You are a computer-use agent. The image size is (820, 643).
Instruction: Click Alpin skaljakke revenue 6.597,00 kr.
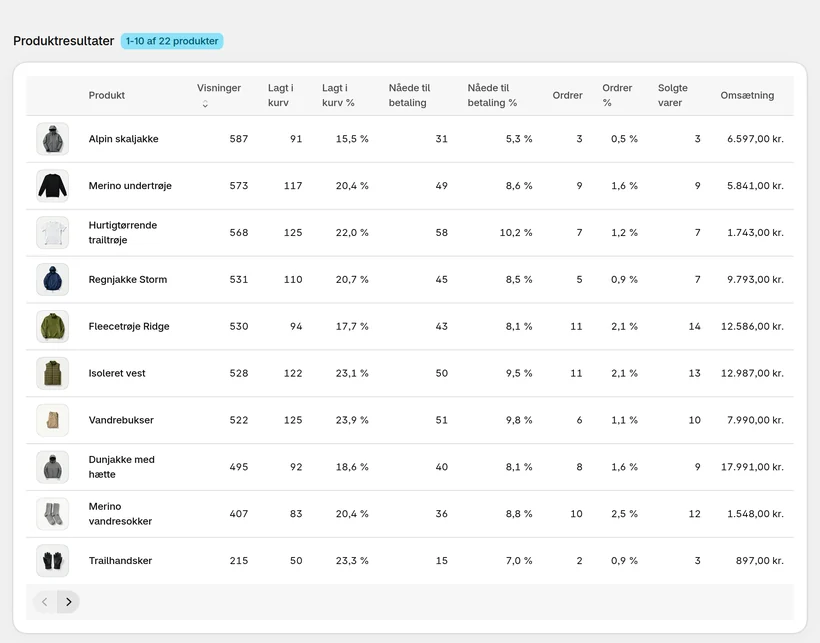[x=755, y=139]
